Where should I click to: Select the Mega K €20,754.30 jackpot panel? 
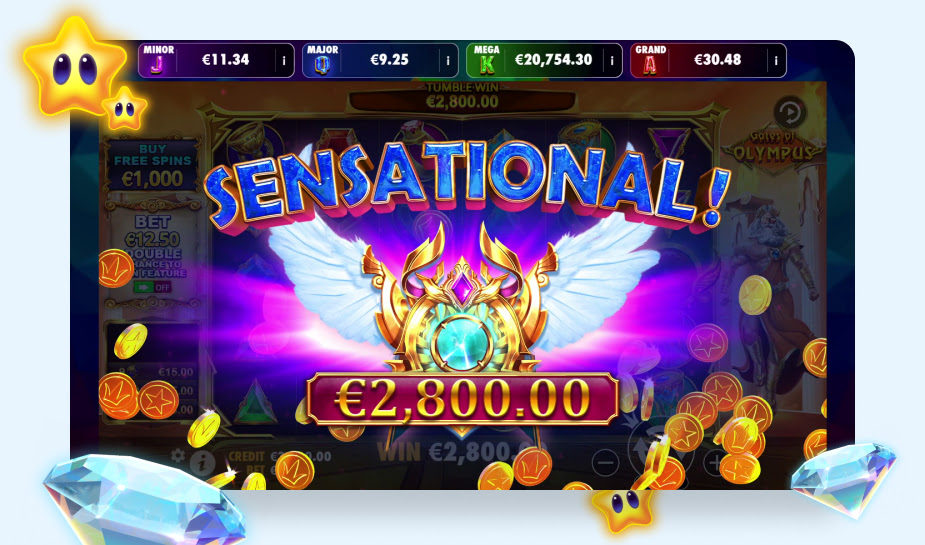pos(544,60)
